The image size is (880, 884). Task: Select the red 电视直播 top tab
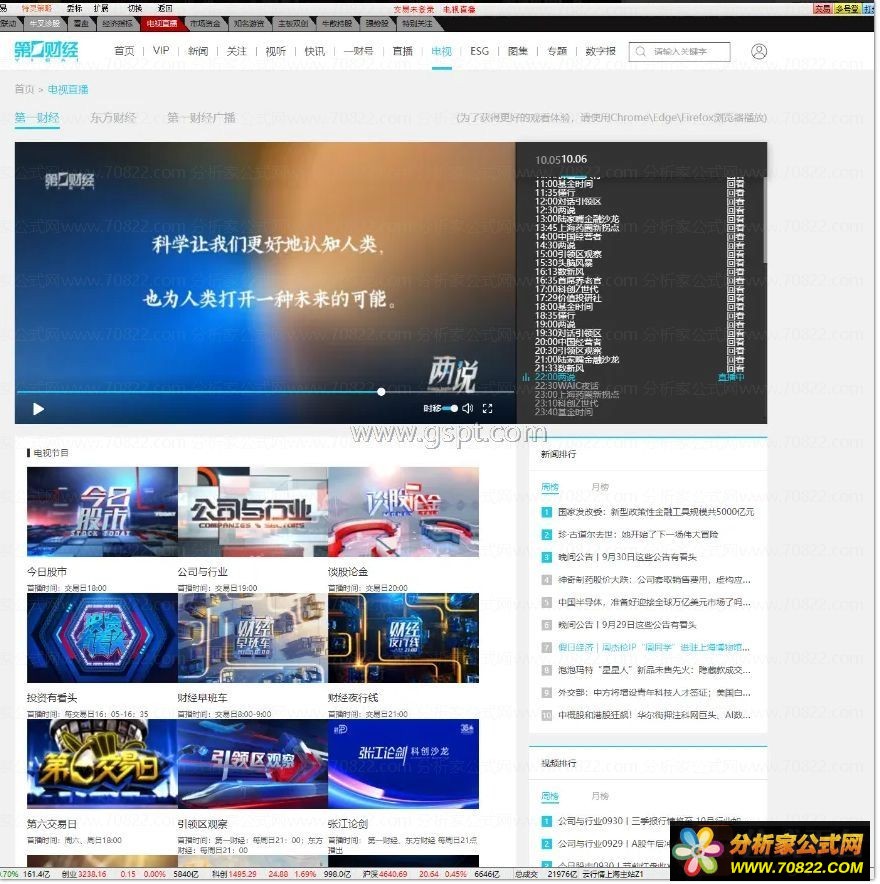click(x=161, y=24)
